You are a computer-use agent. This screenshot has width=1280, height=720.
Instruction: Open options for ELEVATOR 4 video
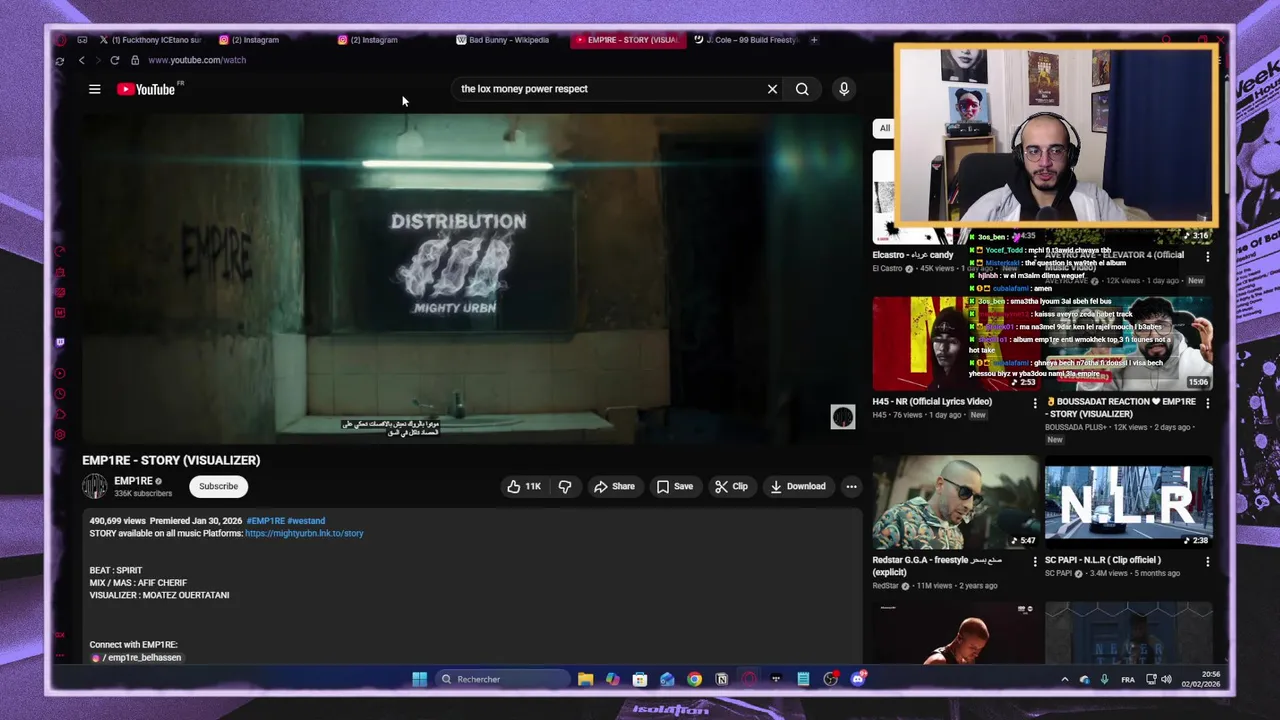click(1207, 256)
